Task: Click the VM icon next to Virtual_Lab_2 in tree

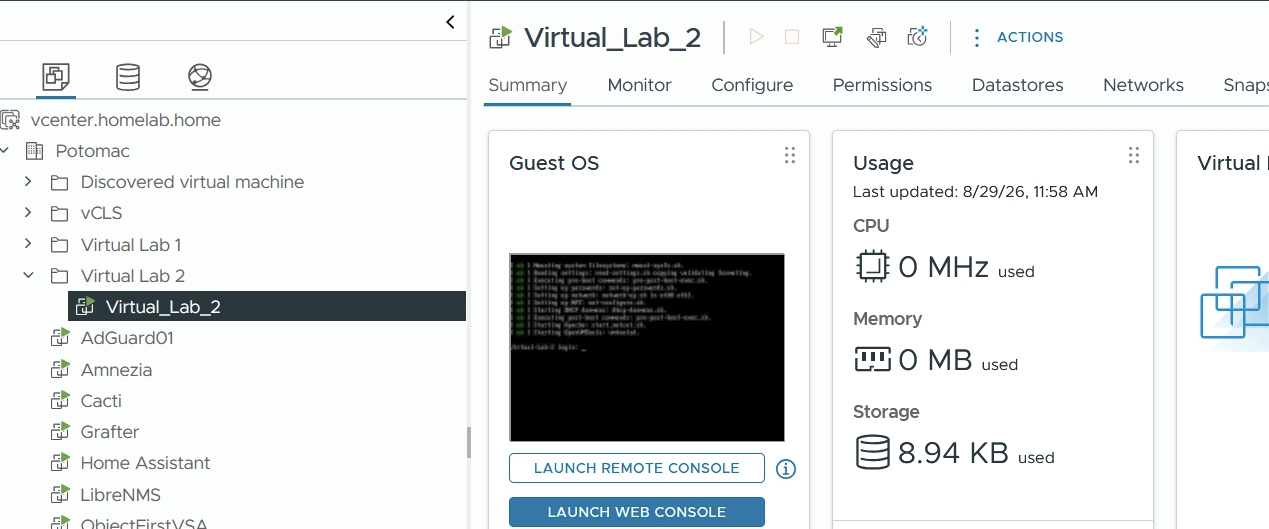Action: [85, 307]
